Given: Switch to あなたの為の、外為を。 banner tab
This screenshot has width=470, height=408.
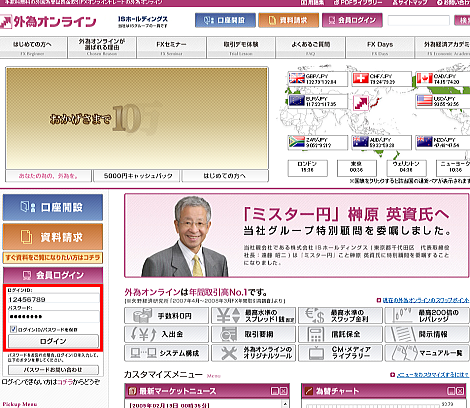Looking at the screenshot, I should pos(48,176).
